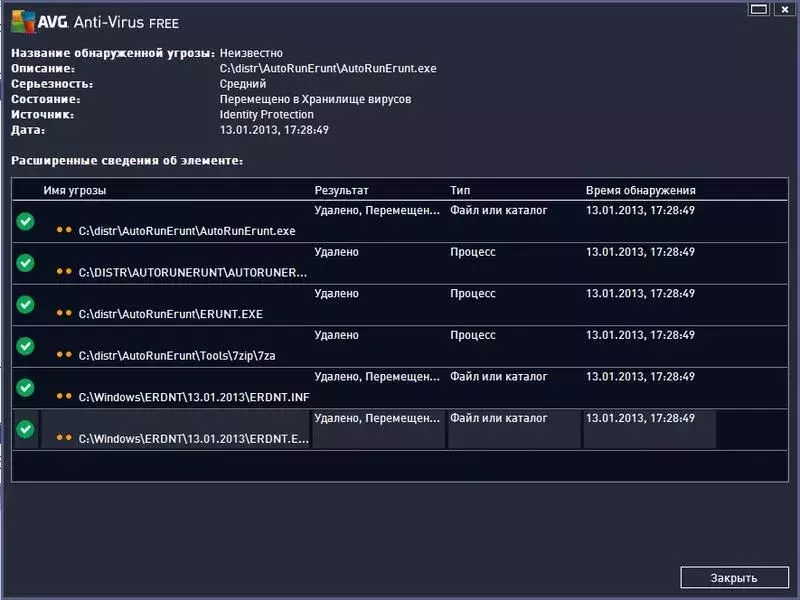Viewport: 800px width, 600px height.
Task: Click detection time in AutoRunErunt.exe list row
Action: click(x=640, y=210)
